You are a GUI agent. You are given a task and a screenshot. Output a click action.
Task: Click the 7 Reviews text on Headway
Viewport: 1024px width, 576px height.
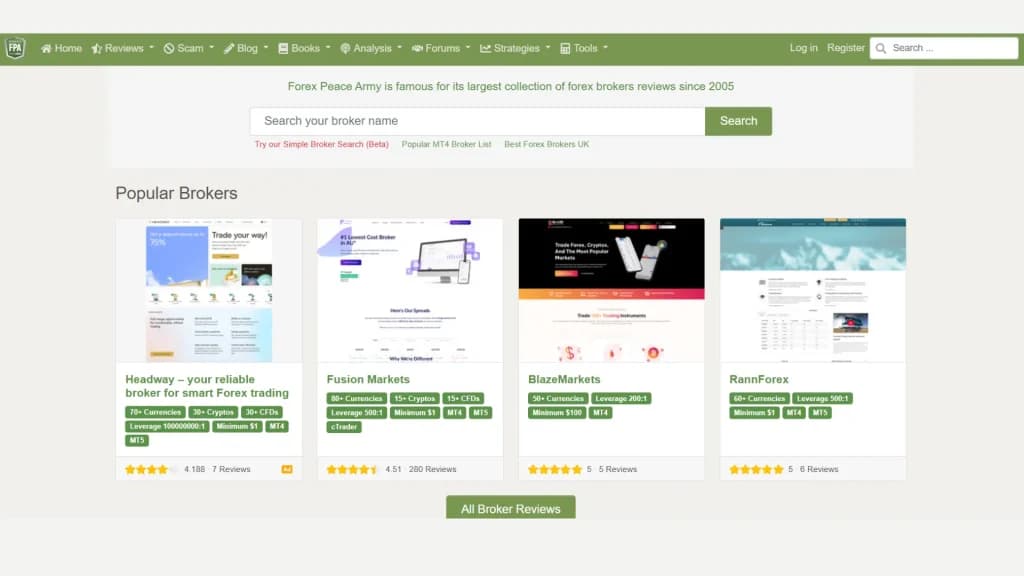[x=231, y=469]
